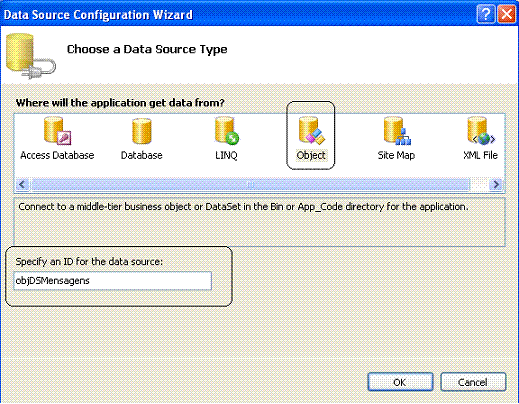Click the XML File text label
This screenshot has height=404, width=519.
(x=480, y=155)
